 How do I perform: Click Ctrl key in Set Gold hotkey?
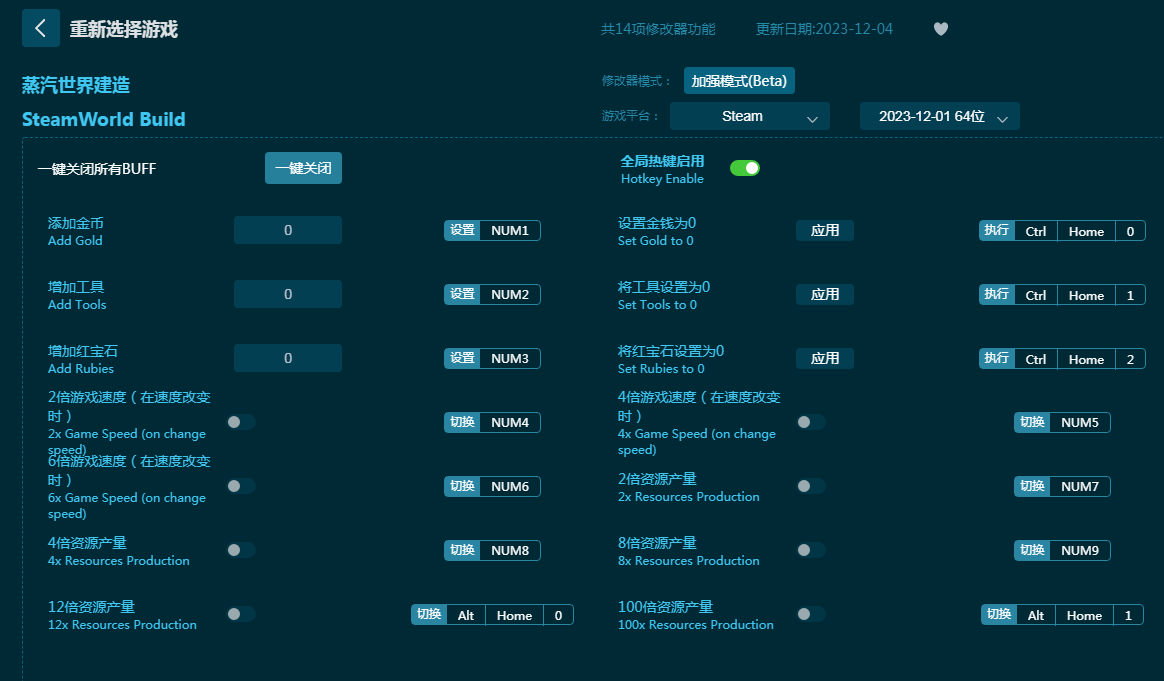click(1036, 231)
